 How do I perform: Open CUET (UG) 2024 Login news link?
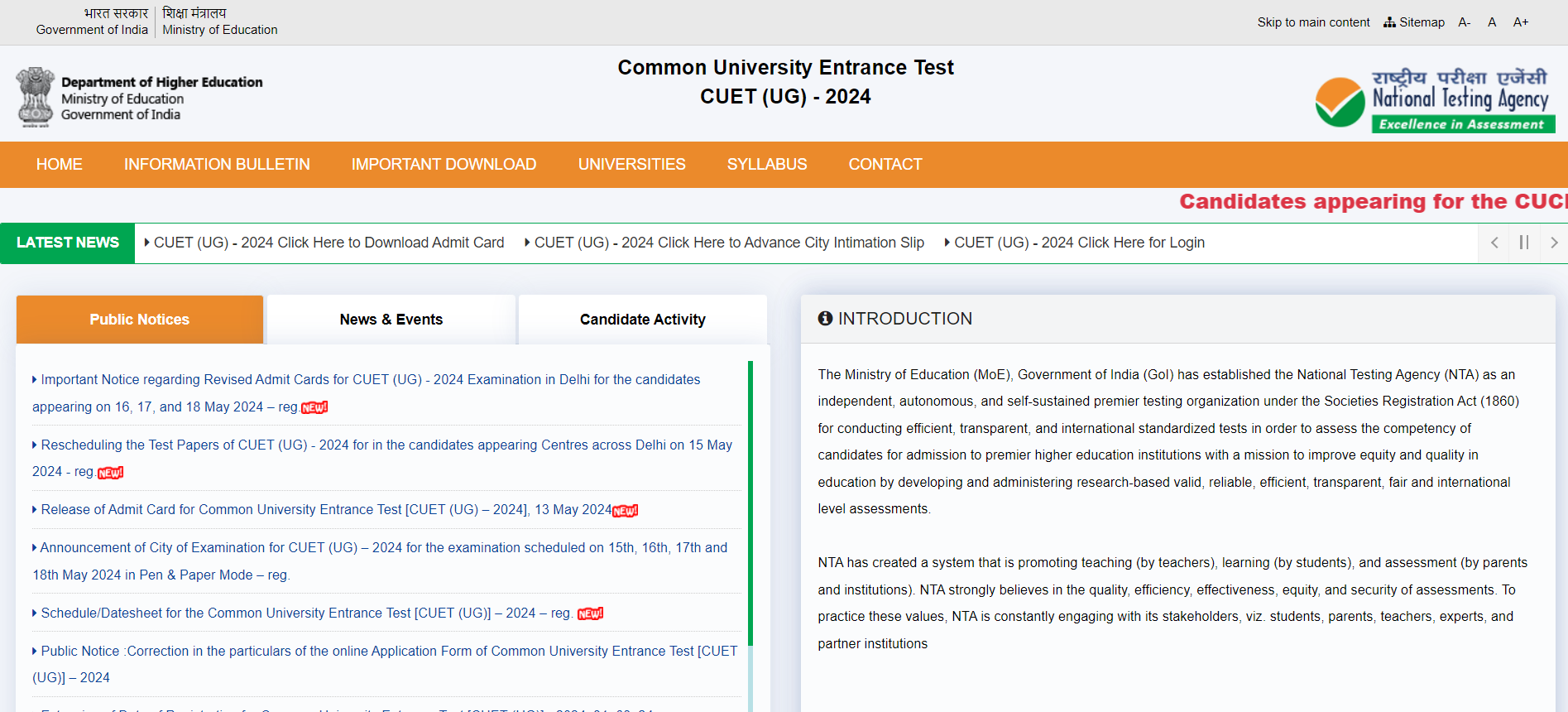coord(1075,243)
